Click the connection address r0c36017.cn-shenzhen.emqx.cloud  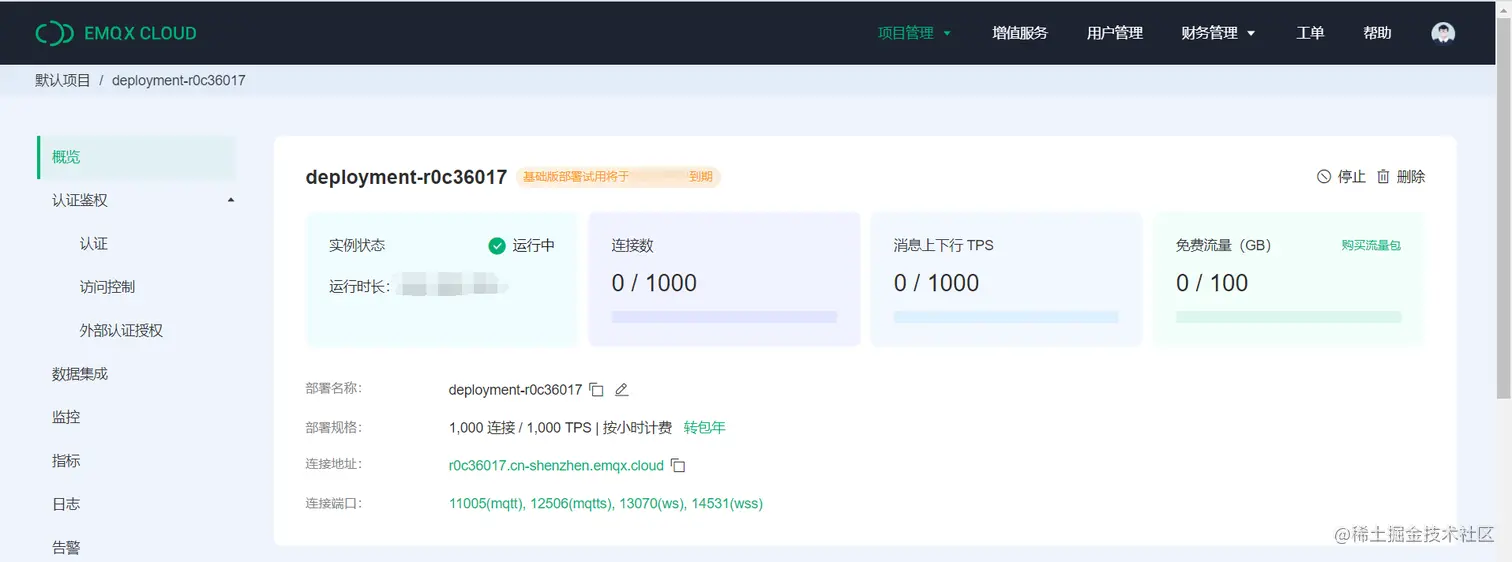[x=556, y=466]
